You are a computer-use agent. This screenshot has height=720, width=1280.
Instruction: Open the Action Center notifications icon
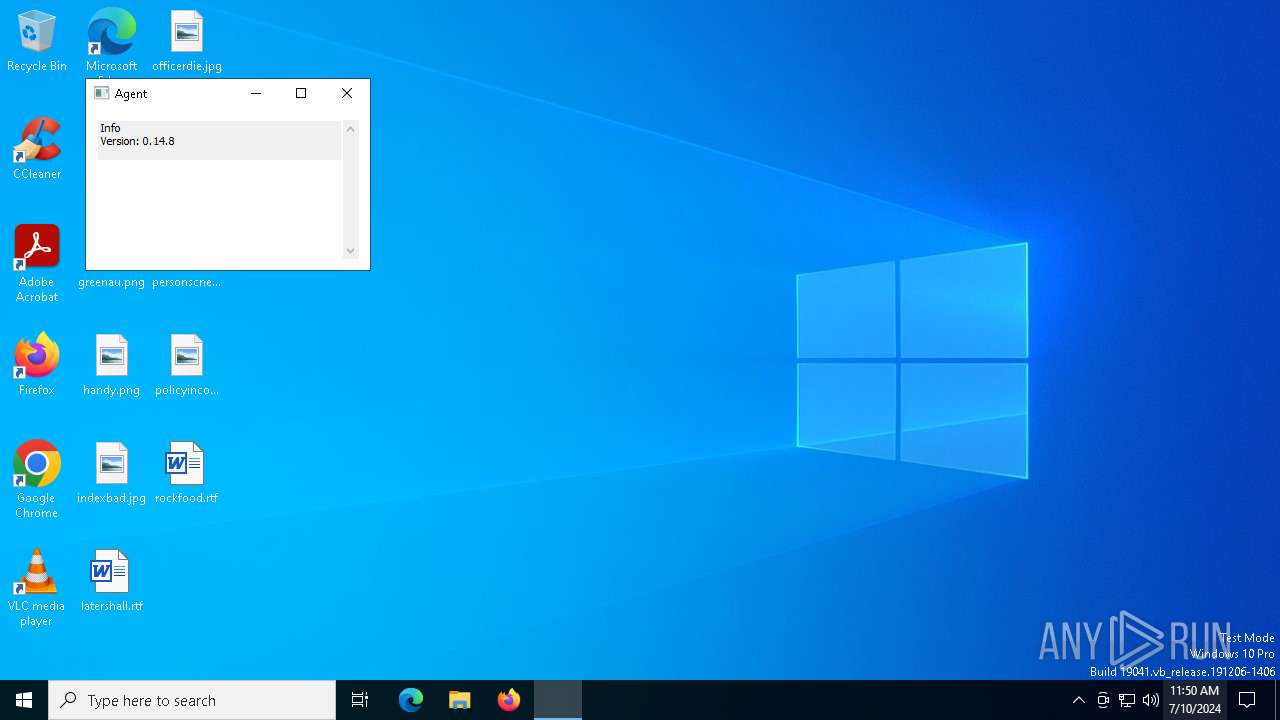click(1247, 700)
